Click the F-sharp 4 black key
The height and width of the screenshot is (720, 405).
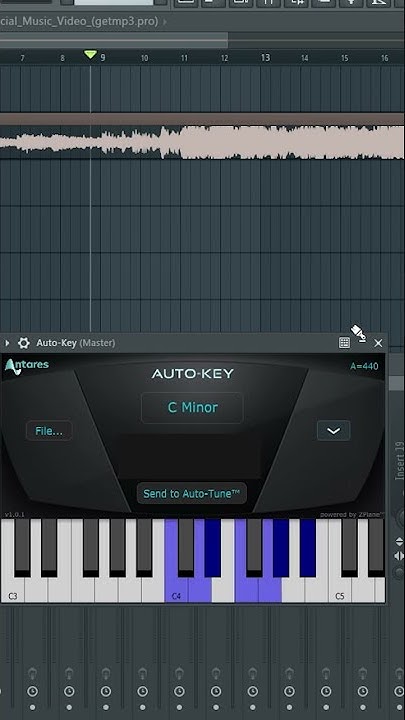click(254, 546)
